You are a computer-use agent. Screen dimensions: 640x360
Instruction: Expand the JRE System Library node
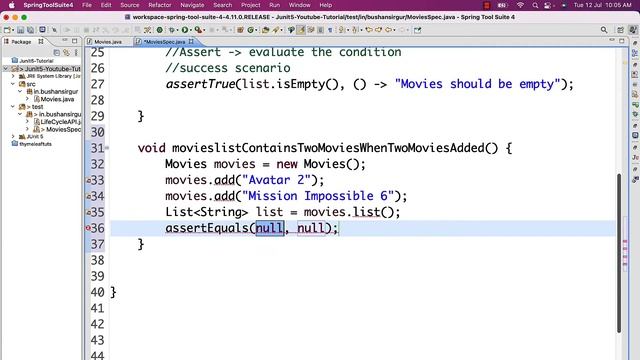[13, 76]
